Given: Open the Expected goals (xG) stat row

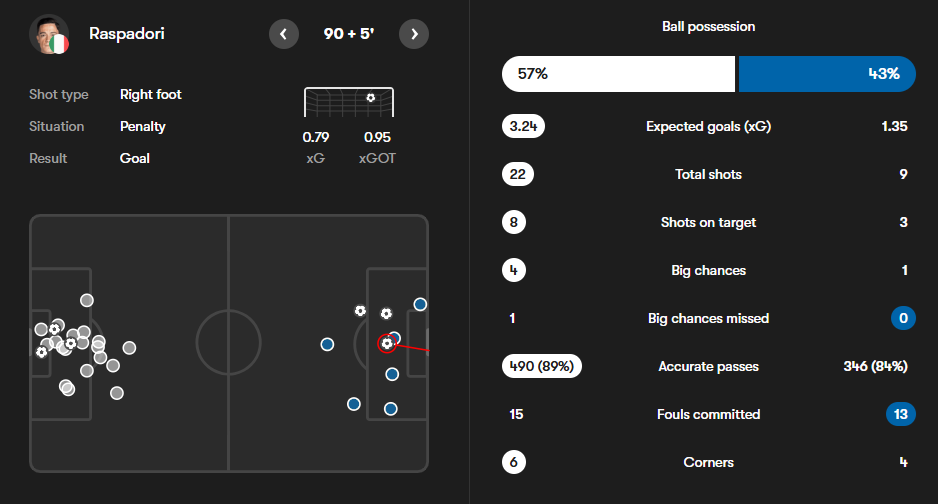Looking at the screenshot, I should point(708,126).
